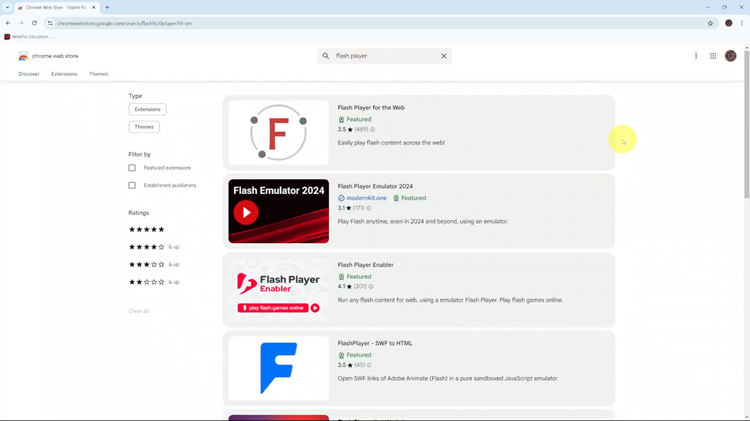Image resolution: width=750 pixels, height=421 pixels.
Task: Open a new browser tab
Action: tap(107, 7)
